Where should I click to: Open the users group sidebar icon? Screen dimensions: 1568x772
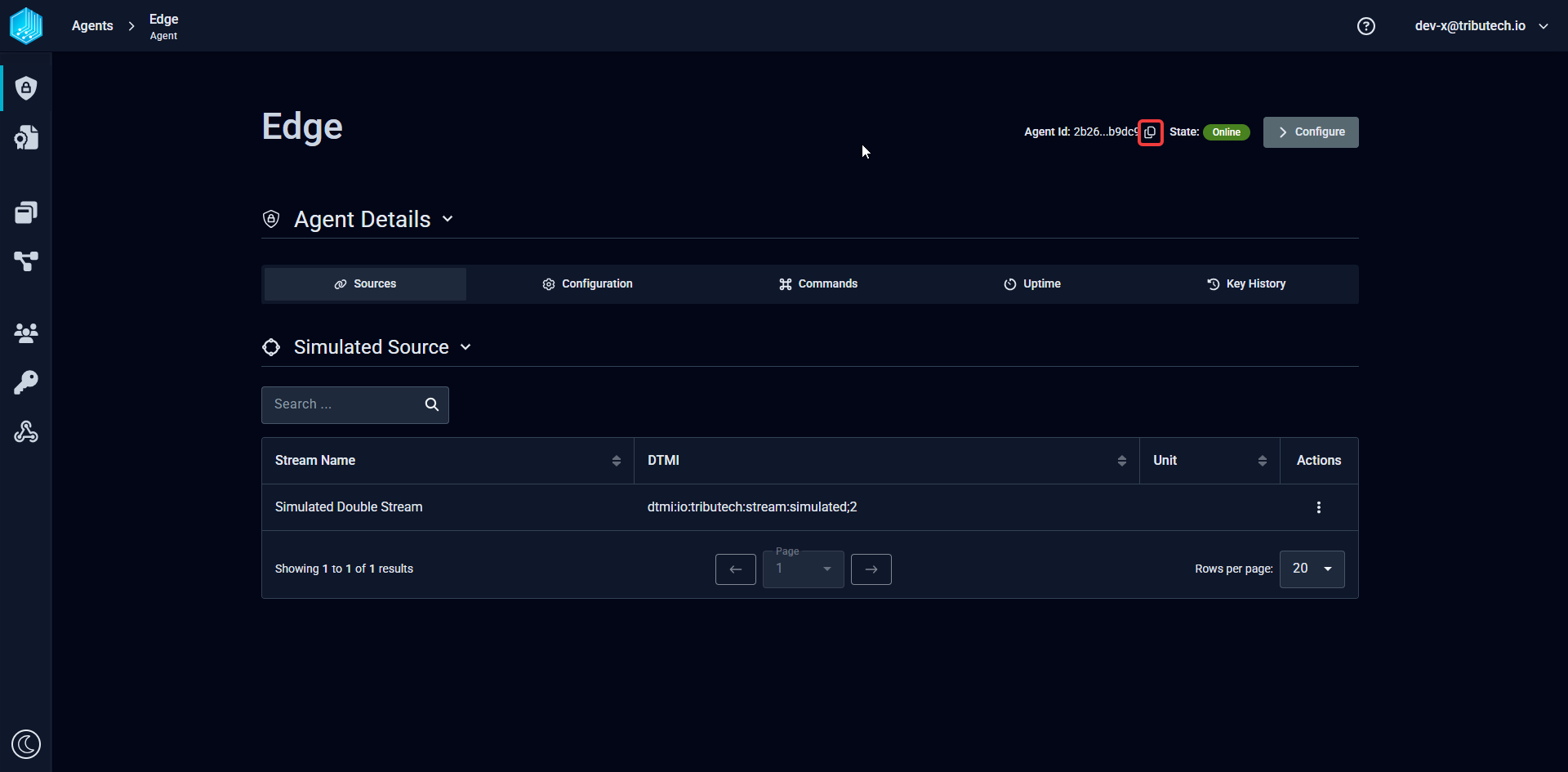(26, 332)
